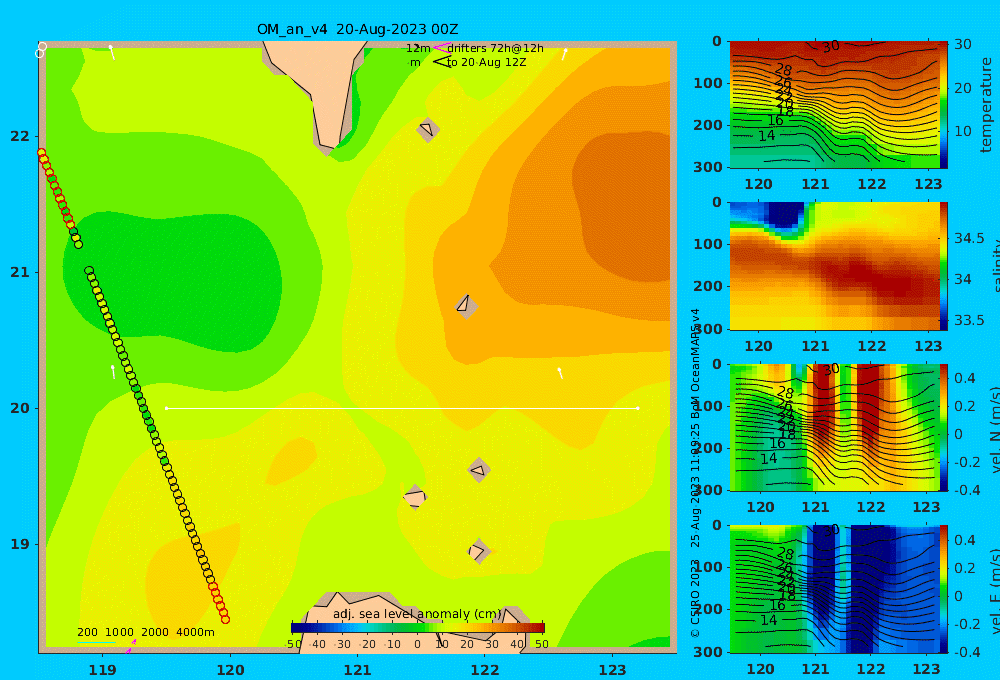Click the white current arrow near 20.3N 119E

(113, 372)
